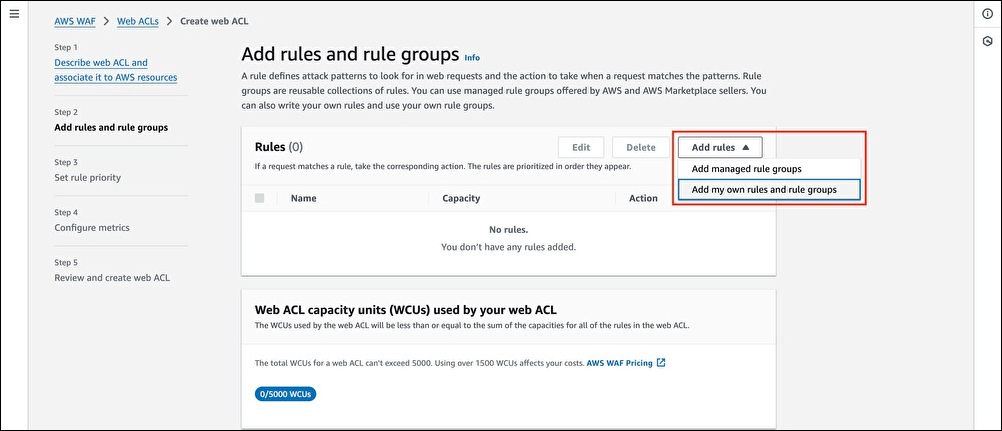Click the Action column header
This screenshot has height=431, width=1002.
[x=644, y=198]
